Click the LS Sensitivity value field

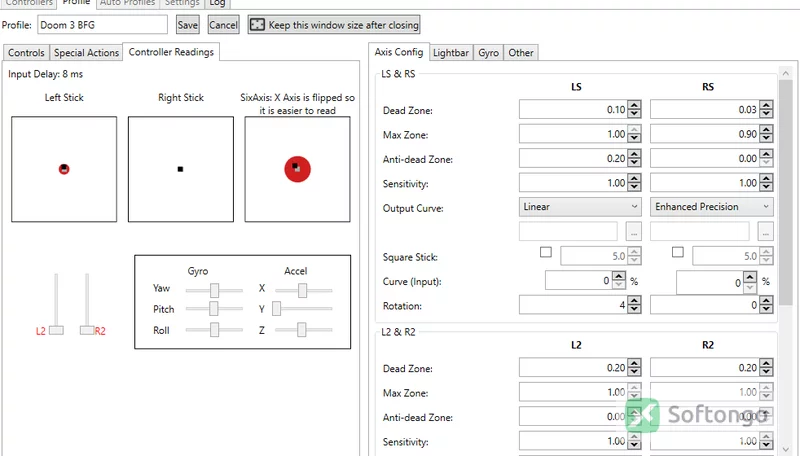point(573,183)
